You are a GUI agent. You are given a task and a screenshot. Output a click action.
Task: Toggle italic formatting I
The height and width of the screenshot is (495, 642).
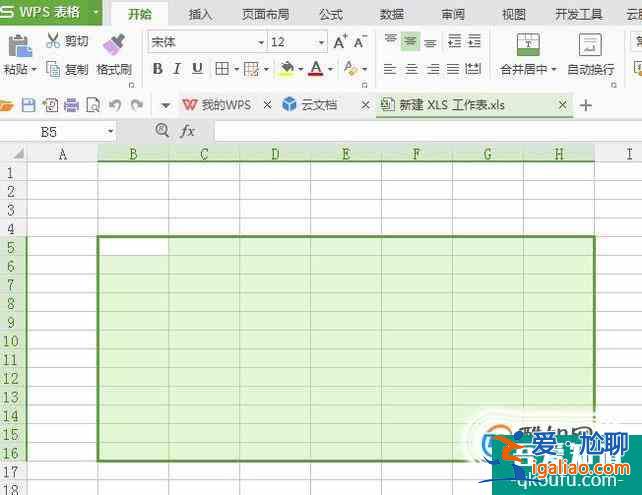pos(177,69)
